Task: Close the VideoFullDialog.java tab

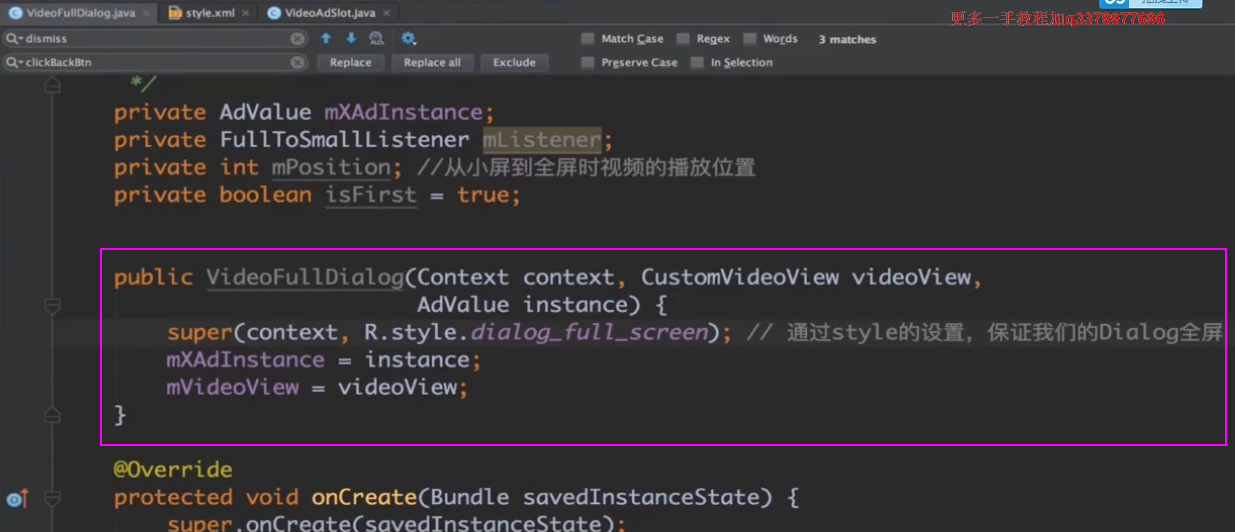Action: coord(144,14)
